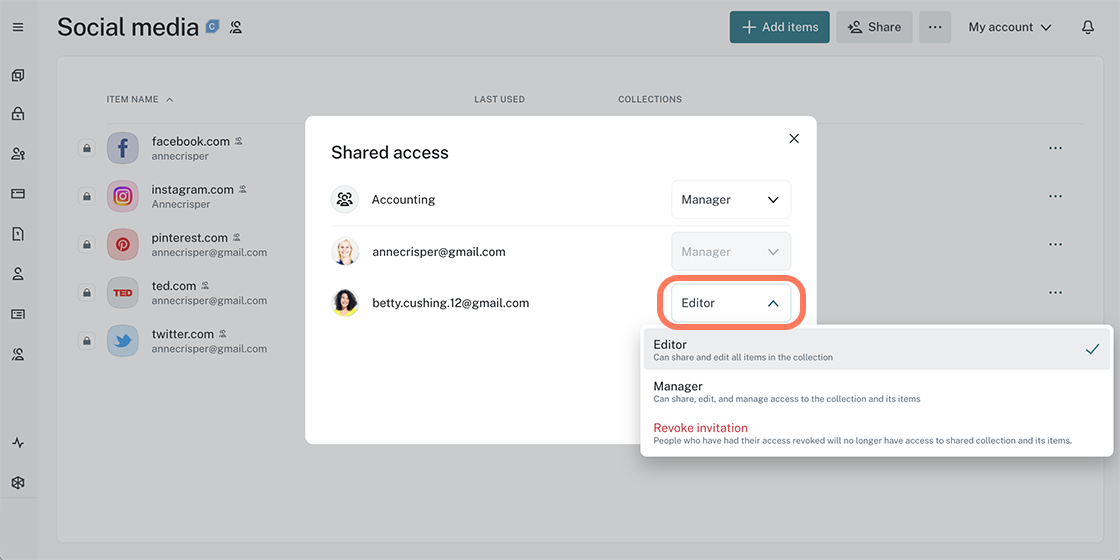Screen dimensions: 1120x560
Task: Click the Share button
Action: tap(874, 27)
